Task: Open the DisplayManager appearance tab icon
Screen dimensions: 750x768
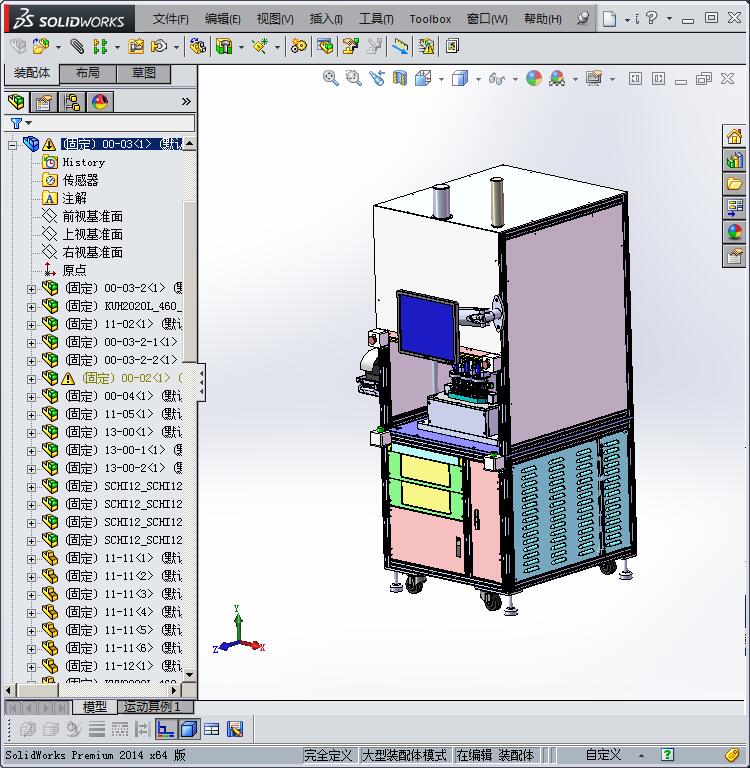Action: (x=100, y=102)
